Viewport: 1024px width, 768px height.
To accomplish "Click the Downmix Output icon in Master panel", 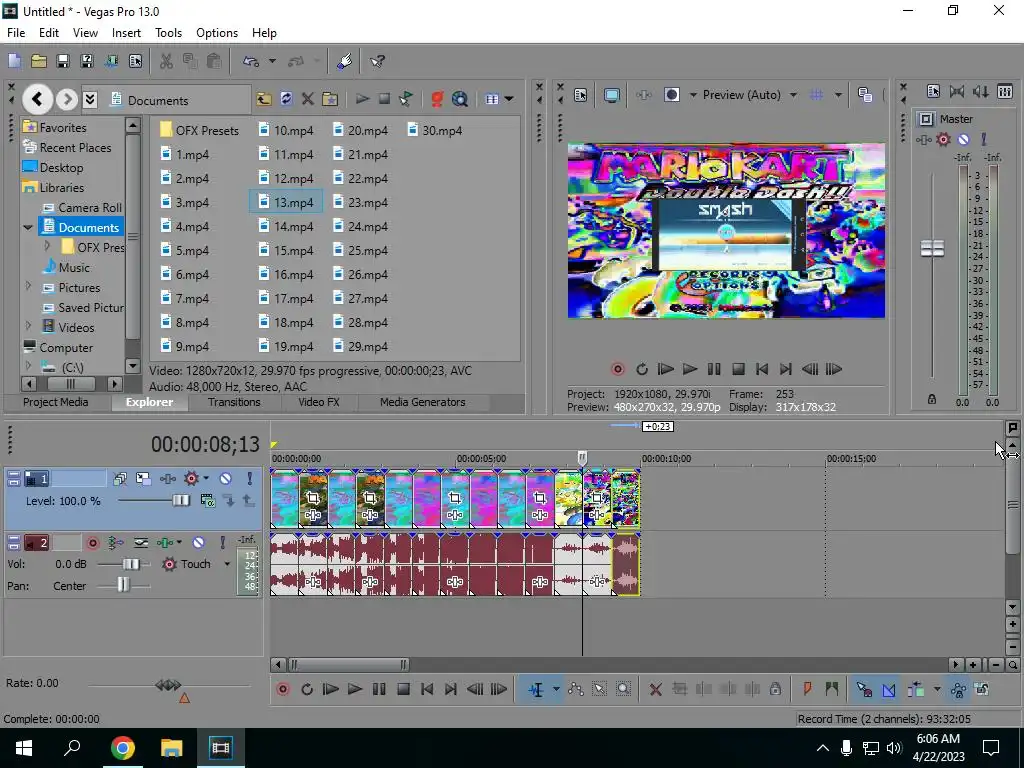I will pyautogui.click(x=957, y=91).
